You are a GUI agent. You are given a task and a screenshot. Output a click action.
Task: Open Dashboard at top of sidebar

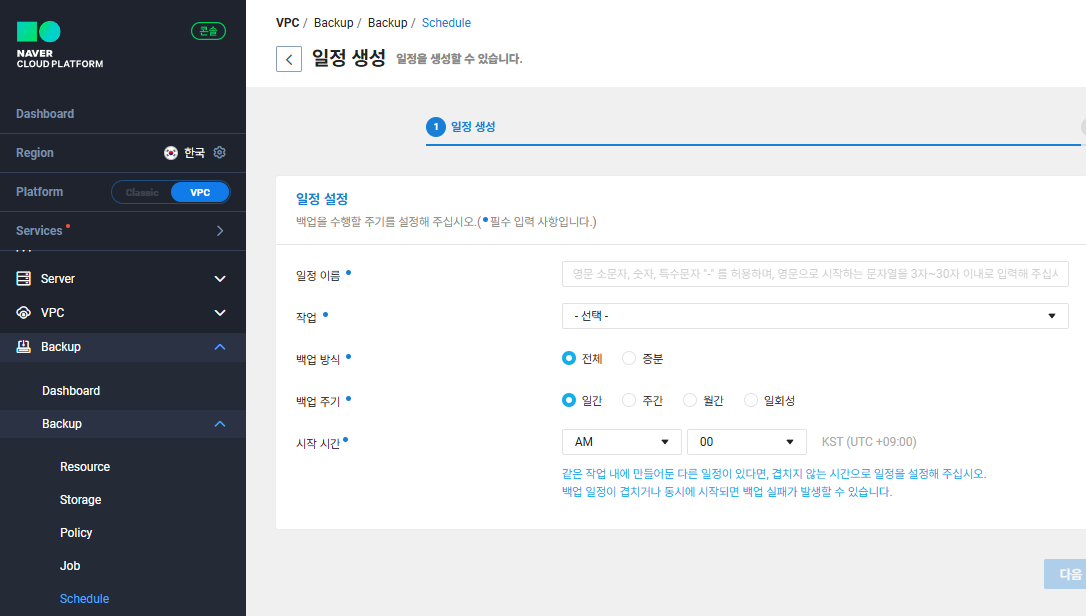click(x=45, y=114)
